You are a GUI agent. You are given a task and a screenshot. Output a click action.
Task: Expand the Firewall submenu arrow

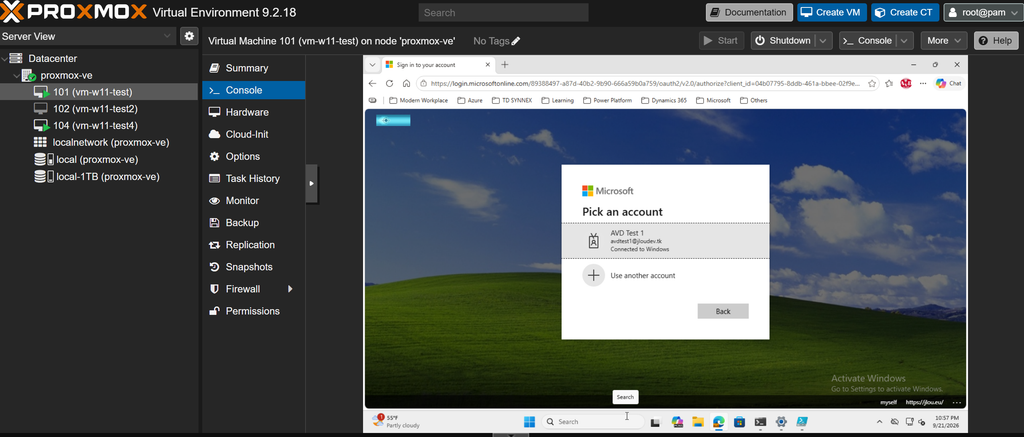click(290, 289)
